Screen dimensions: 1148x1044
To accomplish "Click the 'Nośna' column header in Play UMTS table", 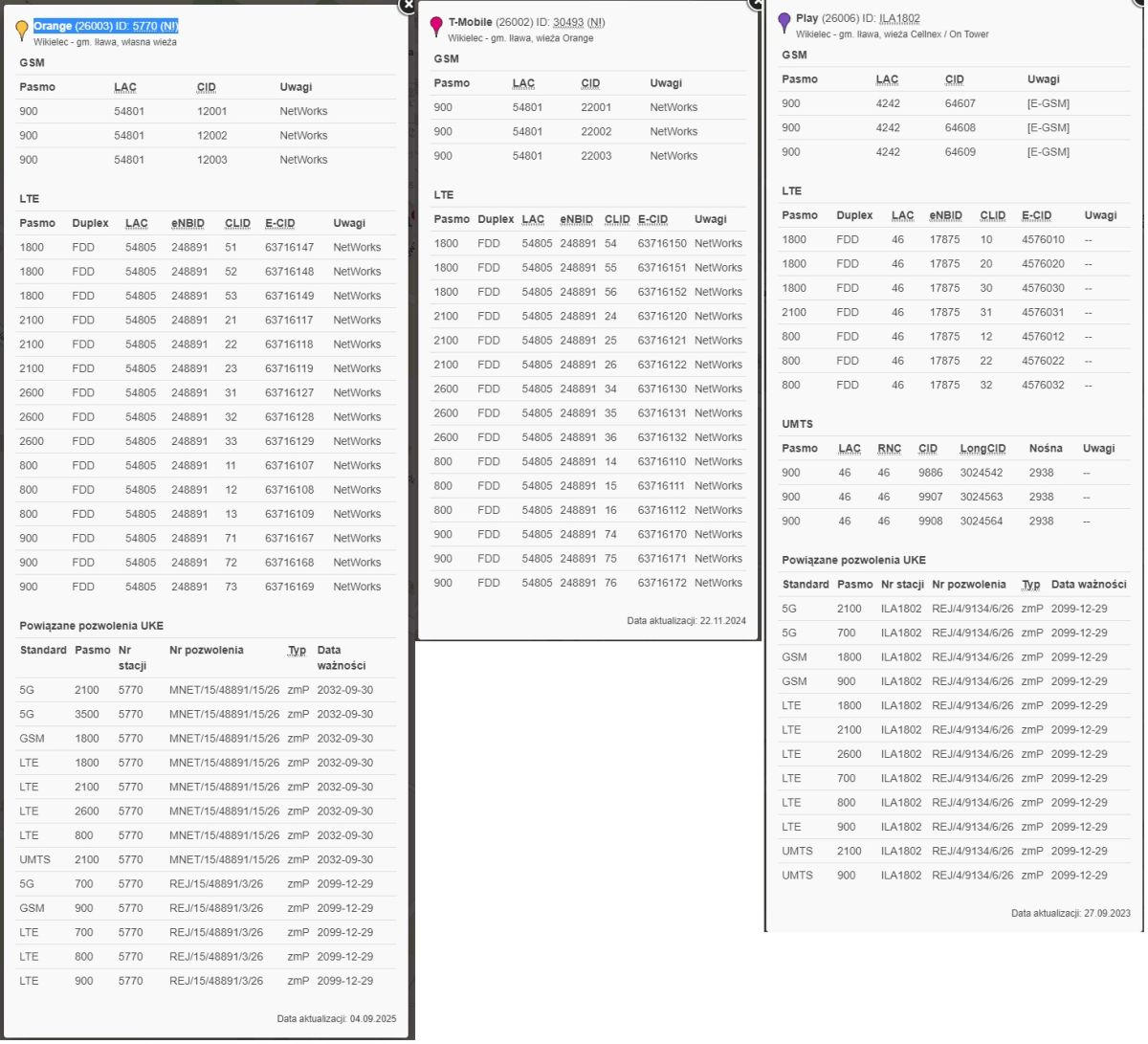I will (x=1046, y=449).
